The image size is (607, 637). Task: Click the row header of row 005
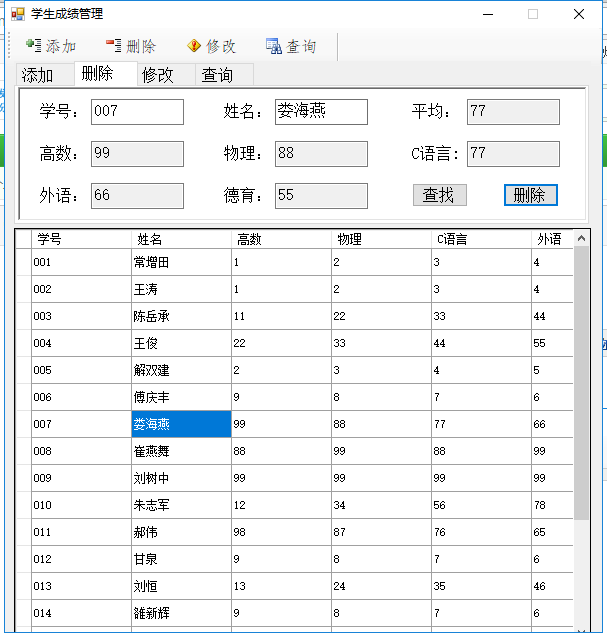24,370
